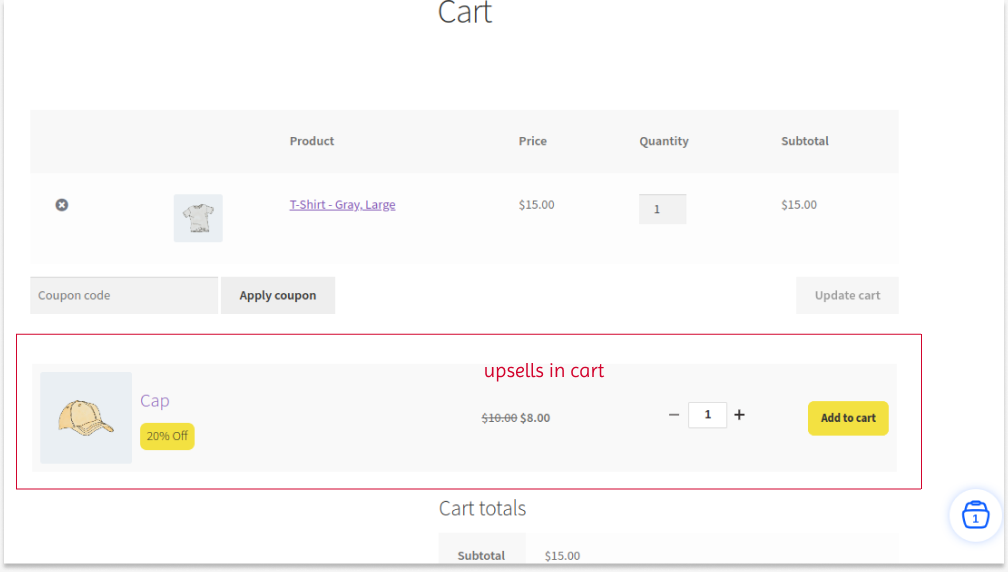
Task: Remove T-Shirt item with the X icon
Action: pos(62,205)
